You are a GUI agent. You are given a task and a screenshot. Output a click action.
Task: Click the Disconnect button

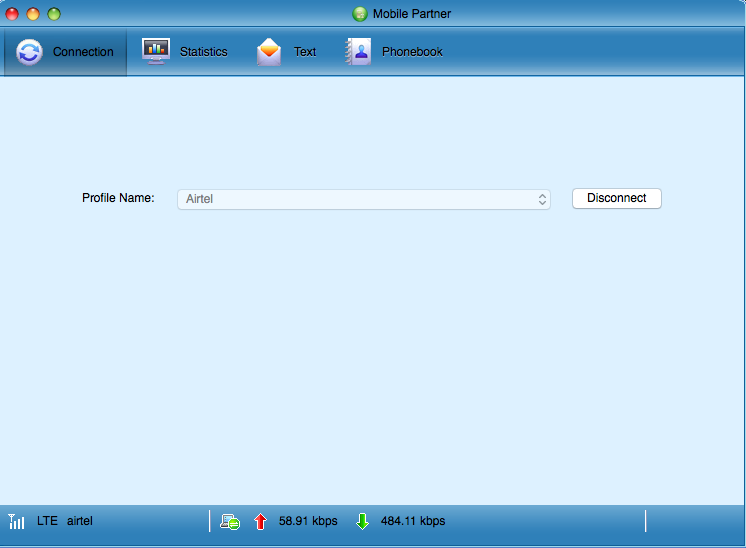[617, 198]
